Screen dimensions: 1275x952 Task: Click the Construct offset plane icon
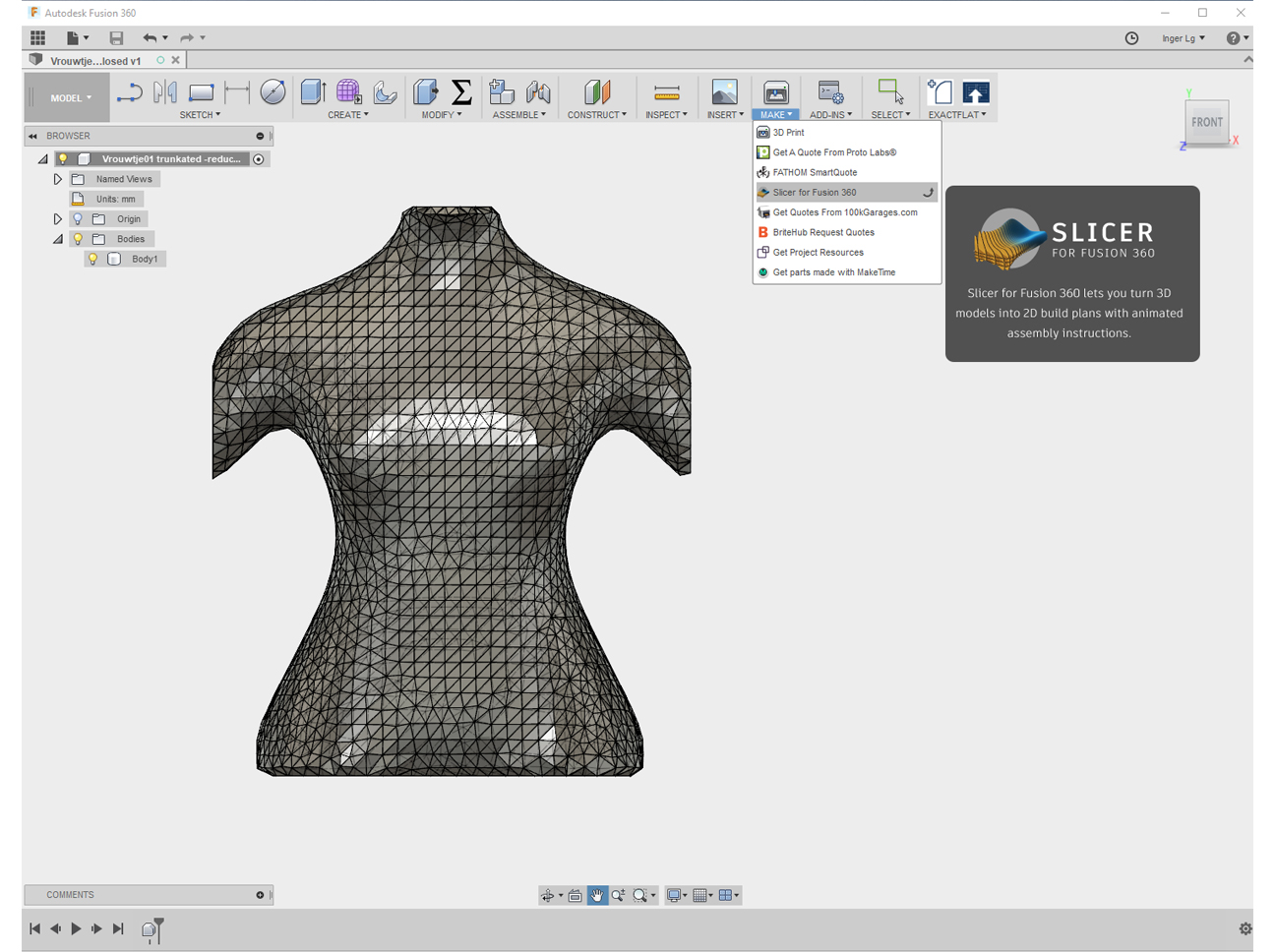click(597, 92)
